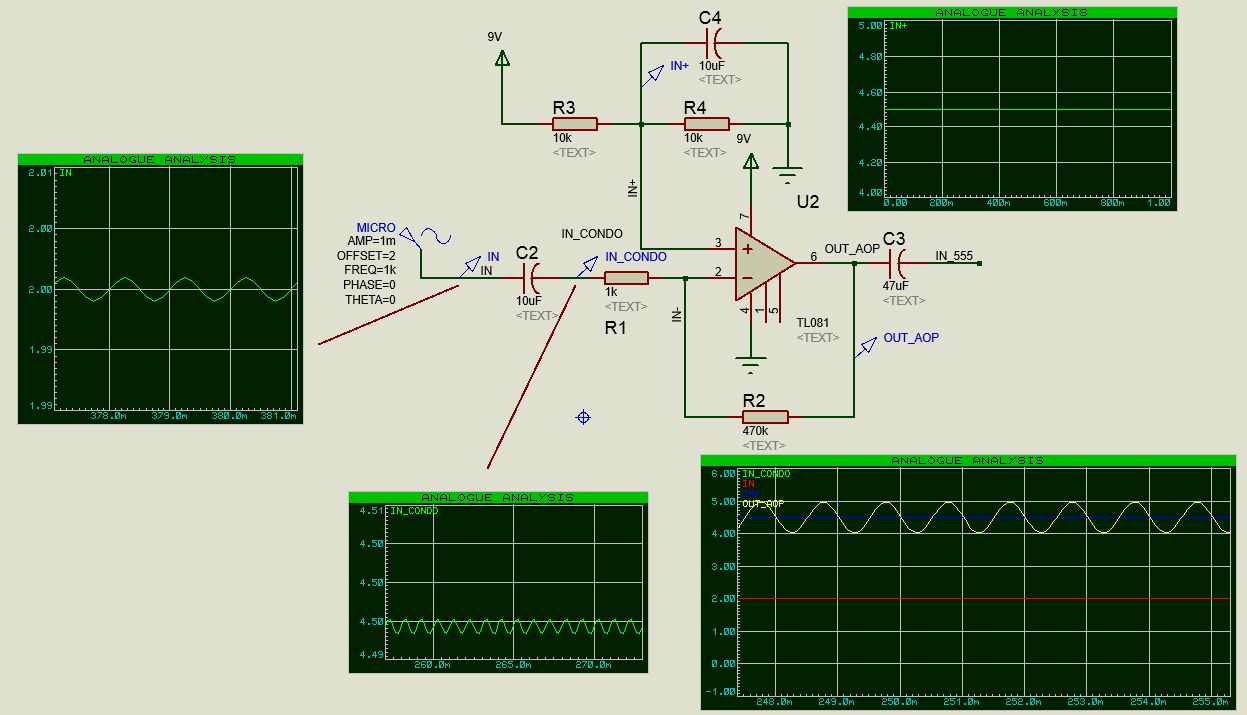Click the 9V power terminal feeding R3

502,59
